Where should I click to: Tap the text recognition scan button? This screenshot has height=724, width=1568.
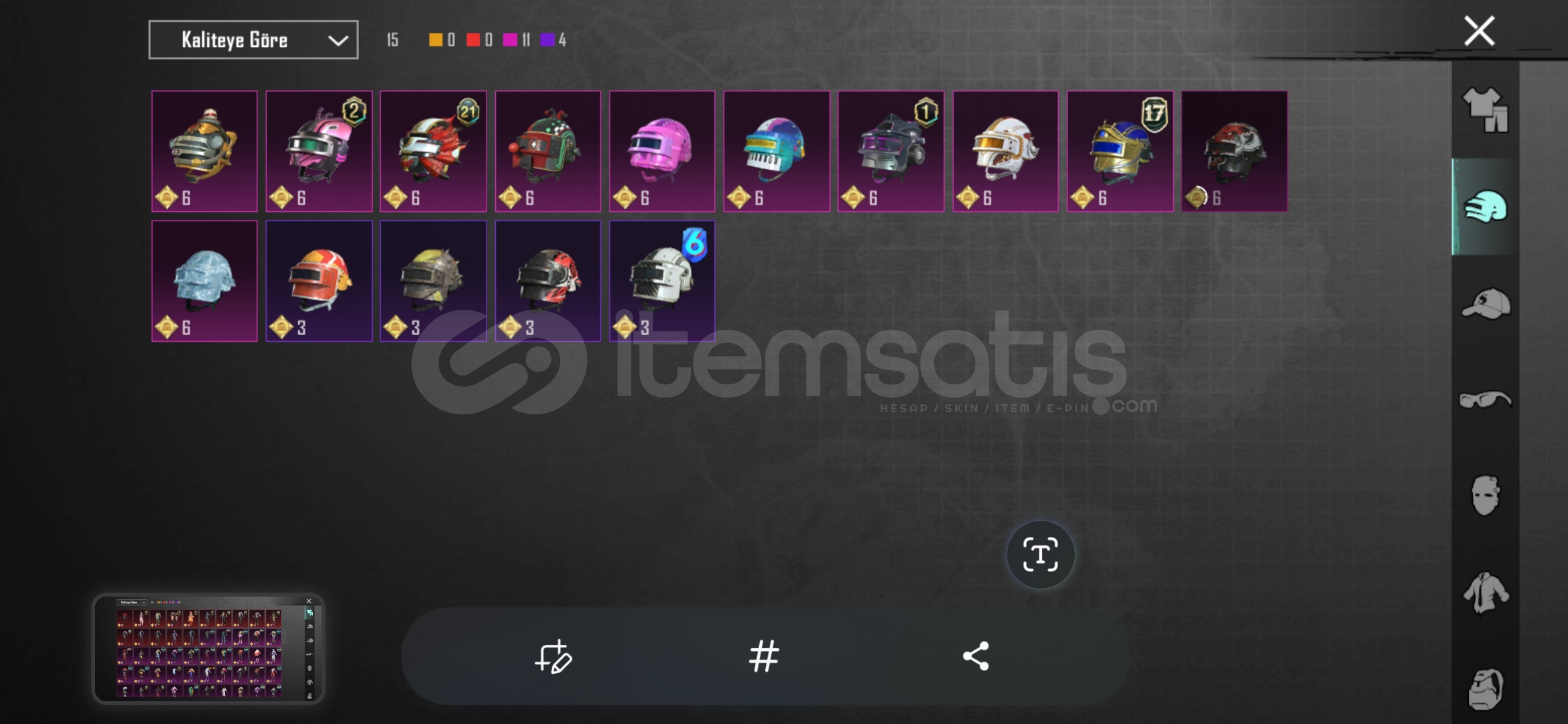pyautogui.click(x=1040, y=555)
